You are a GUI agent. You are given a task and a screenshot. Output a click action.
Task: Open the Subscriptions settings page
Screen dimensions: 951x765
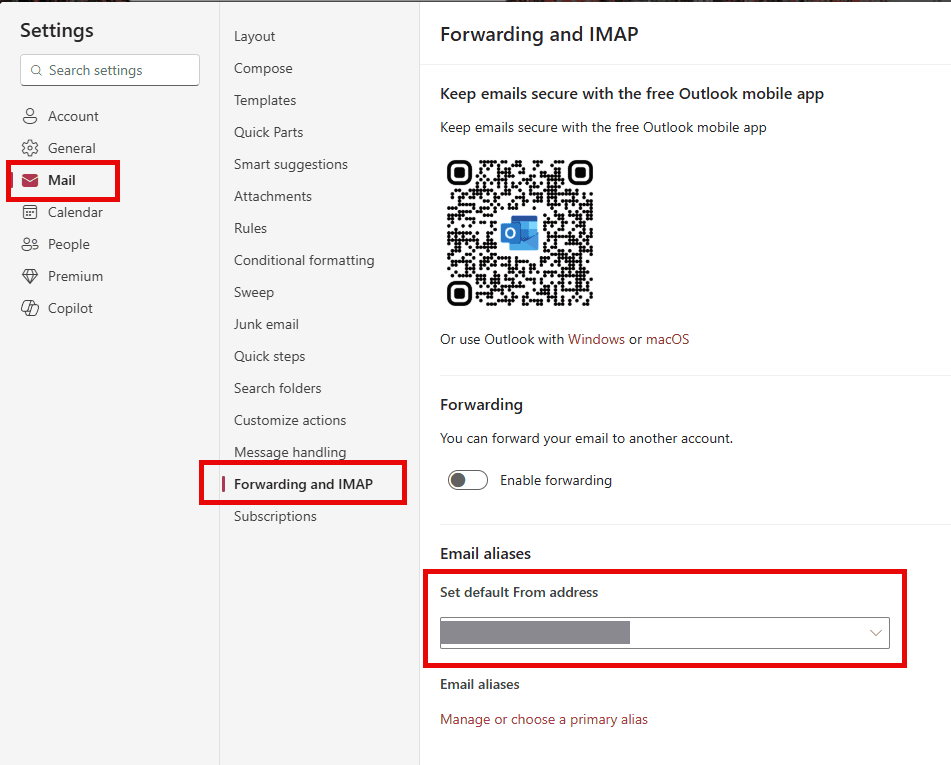point(275,516)
